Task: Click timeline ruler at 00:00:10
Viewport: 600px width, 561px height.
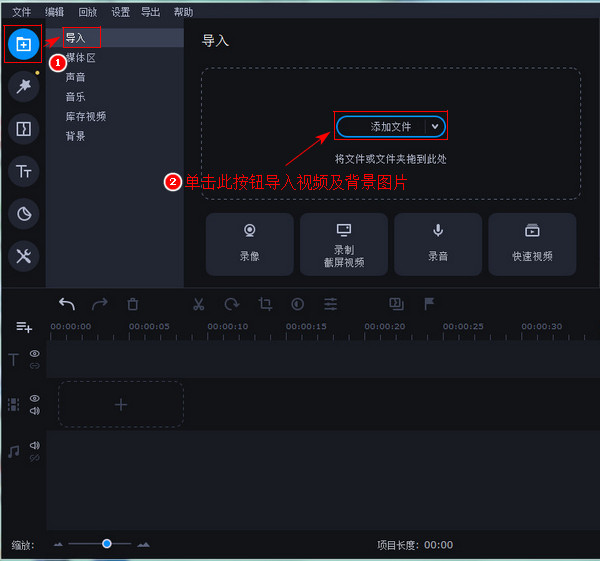Action: coord(228,326)
